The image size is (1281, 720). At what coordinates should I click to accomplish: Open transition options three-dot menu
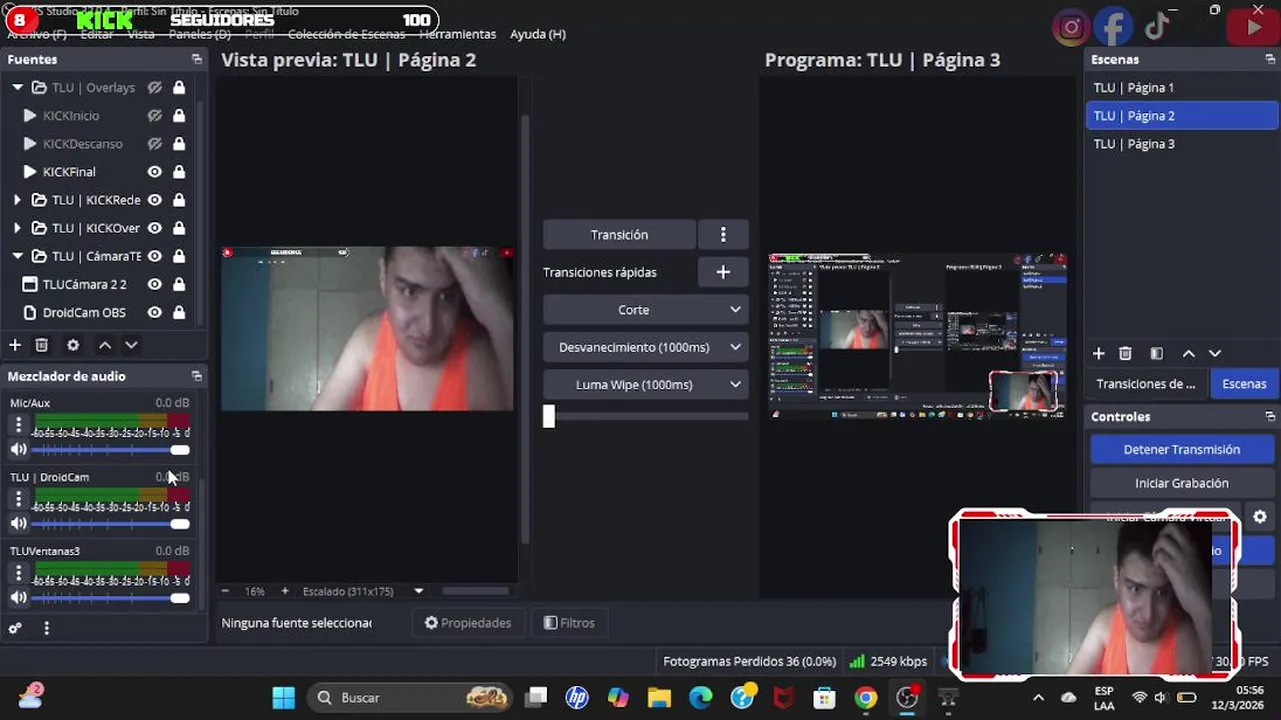(x=723, y=235)
